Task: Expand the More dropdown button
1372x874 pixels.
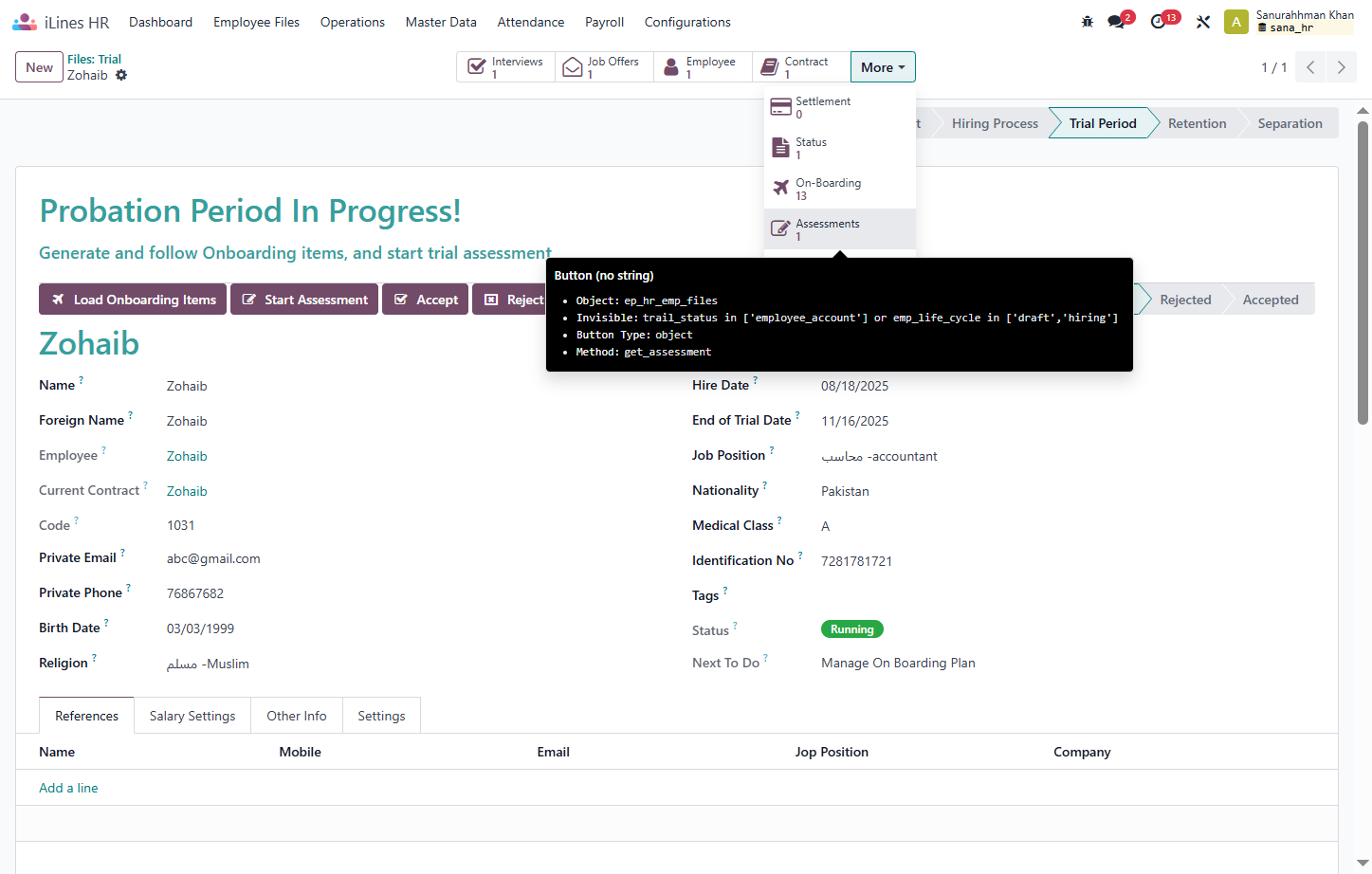Action: click(x=883, y=67)
